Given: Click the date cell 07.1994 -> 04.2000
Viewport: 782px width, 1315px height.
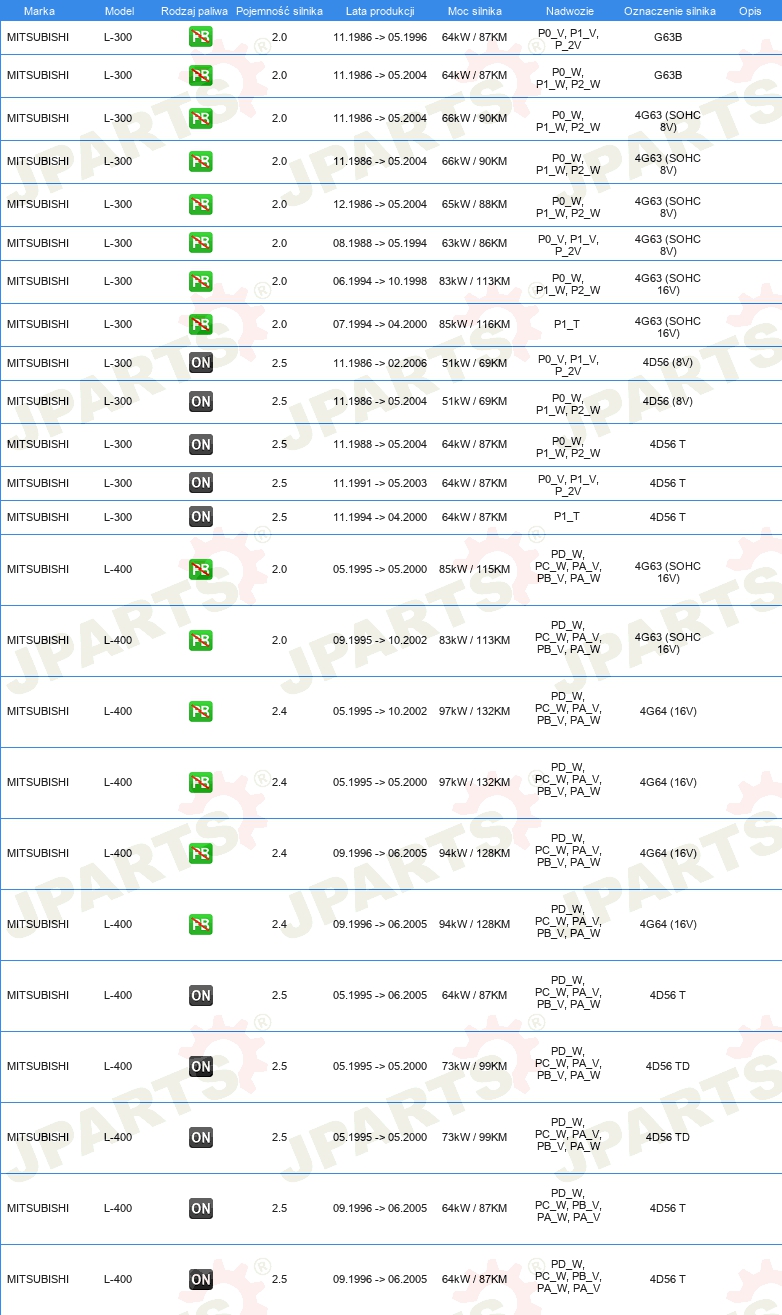Looking at the screenshot, I should (380, 324).
